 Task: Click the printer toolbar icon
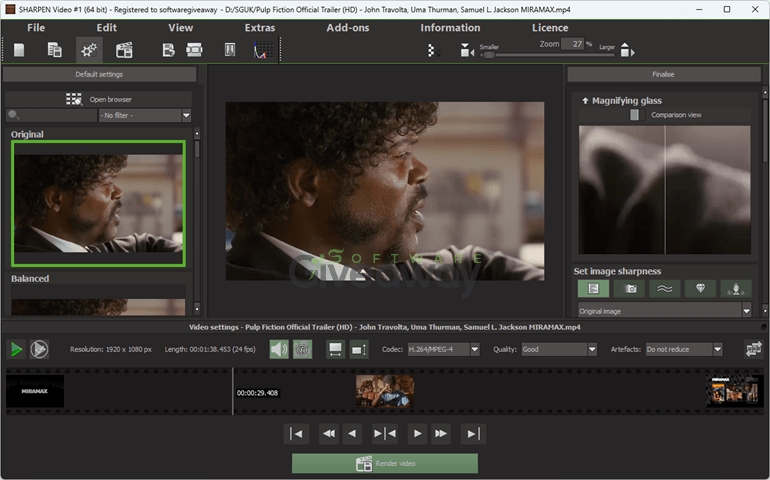coord(194,50)
